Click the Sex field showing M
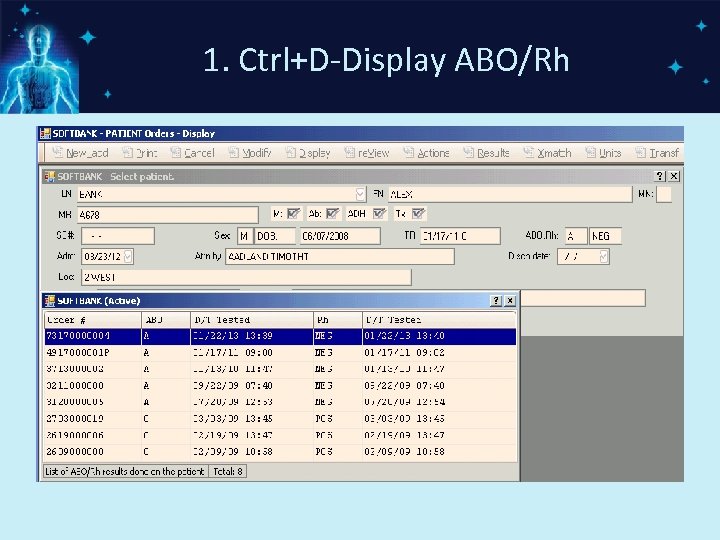Image resolution: width=720 pixels, height=540 pixels. (x=244, y=236)
